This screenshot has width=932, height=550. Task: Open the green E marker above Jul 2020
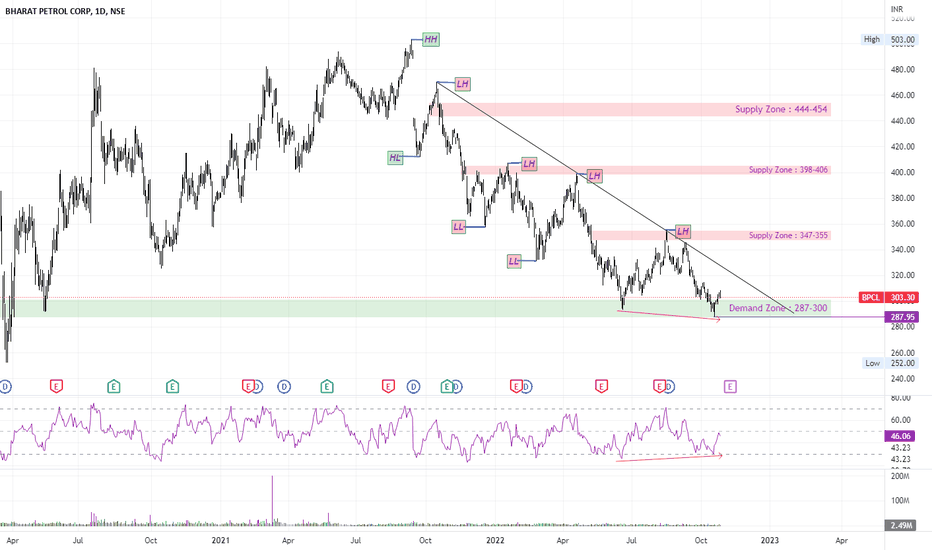(114, 387)
